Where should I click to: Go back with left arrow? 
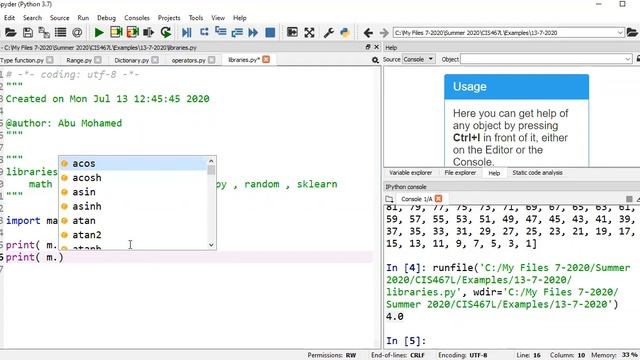click(x=368, y=33)
